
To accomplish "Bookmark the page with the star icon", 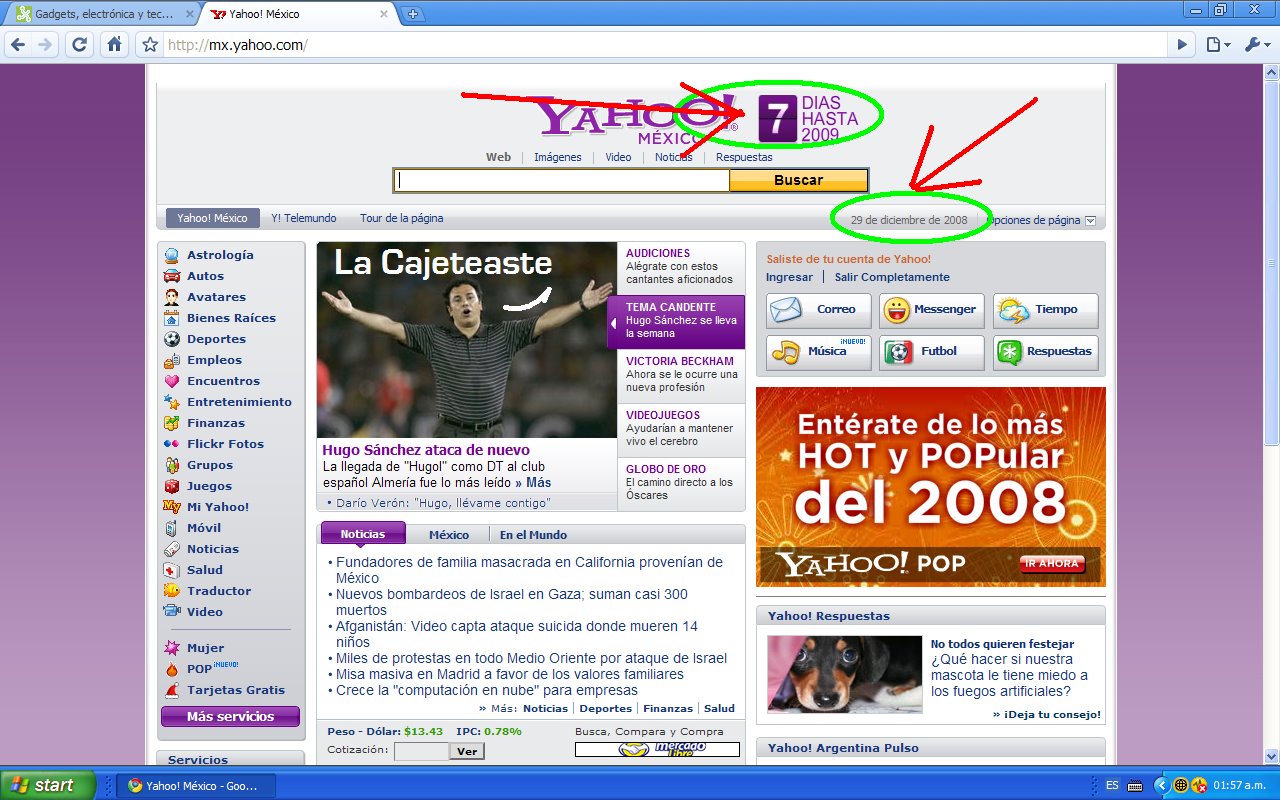I will click(150, 44).
